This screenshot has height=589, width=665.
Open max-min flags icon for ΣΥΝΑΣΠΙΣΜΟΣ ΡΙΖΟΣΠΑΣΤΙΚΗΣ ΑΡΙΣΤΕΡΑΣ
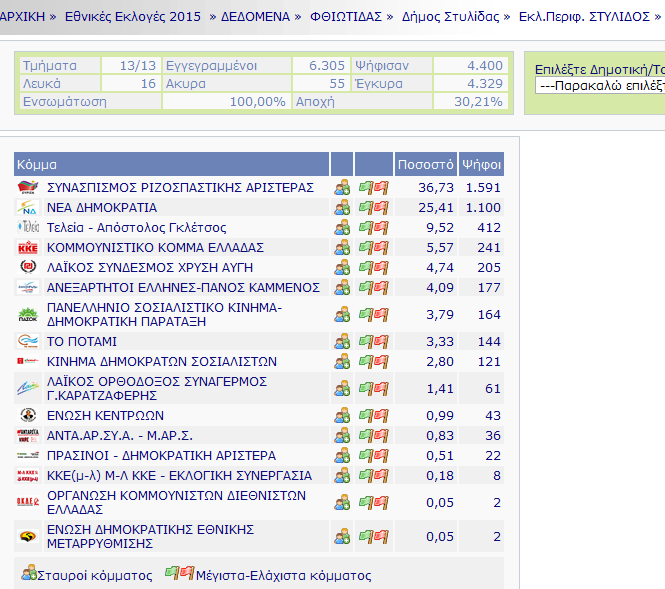pyautogui.click(x=373, y=187)
